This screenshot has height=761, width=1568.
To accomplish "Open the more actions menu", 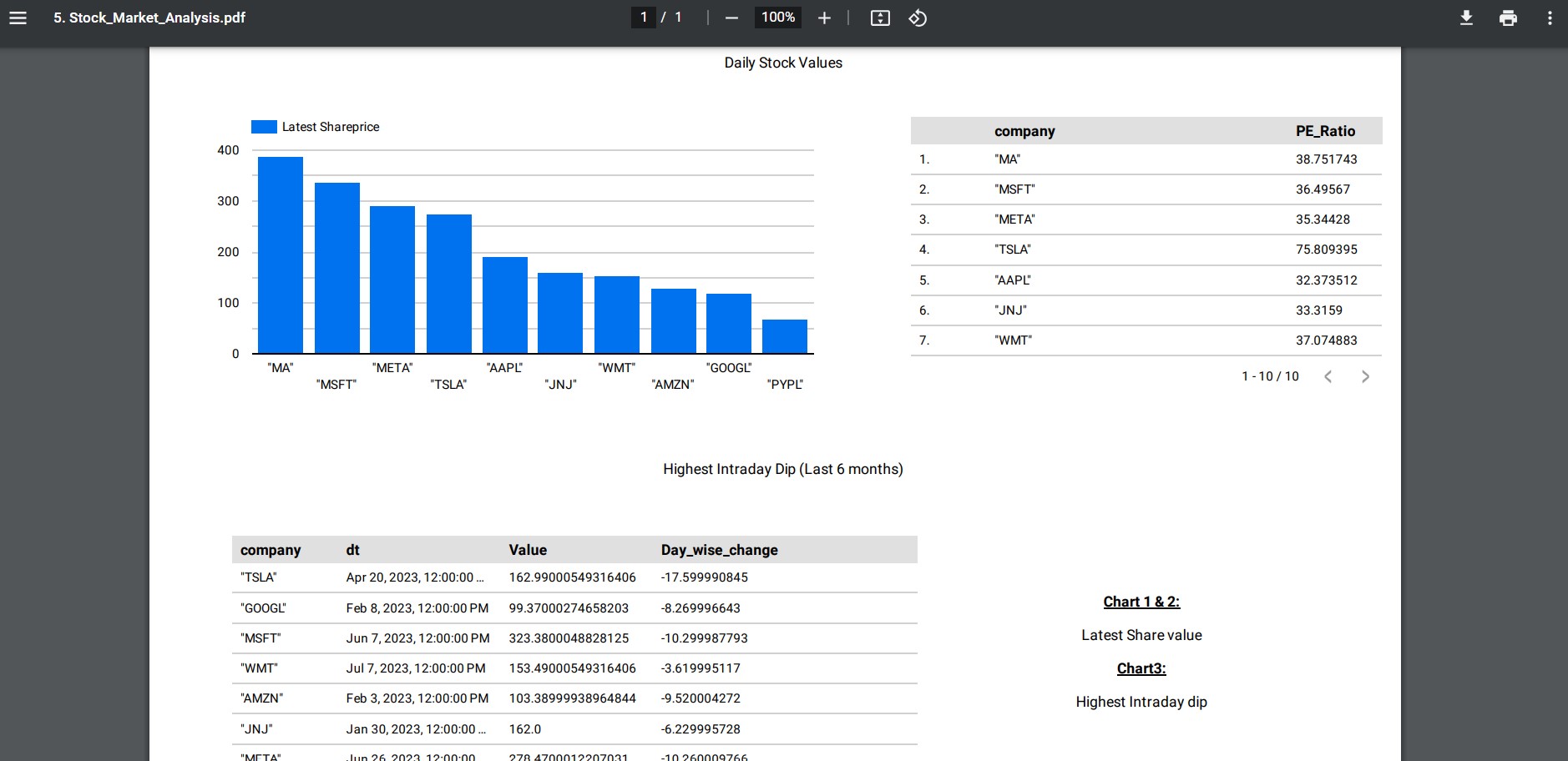I will click(x=1550, y=18).
